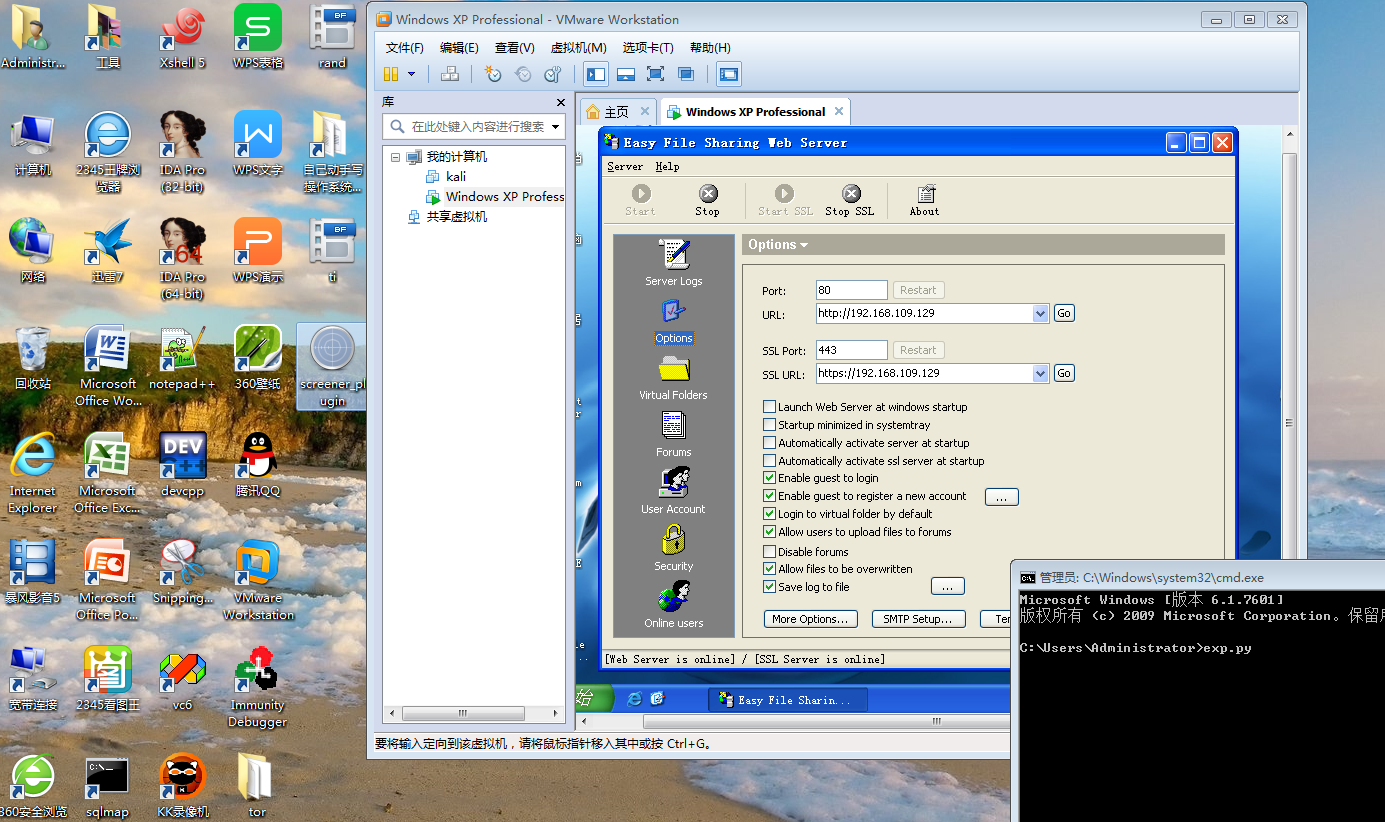Revert the virtual machine to the previous snapshot

coord(523,74)
